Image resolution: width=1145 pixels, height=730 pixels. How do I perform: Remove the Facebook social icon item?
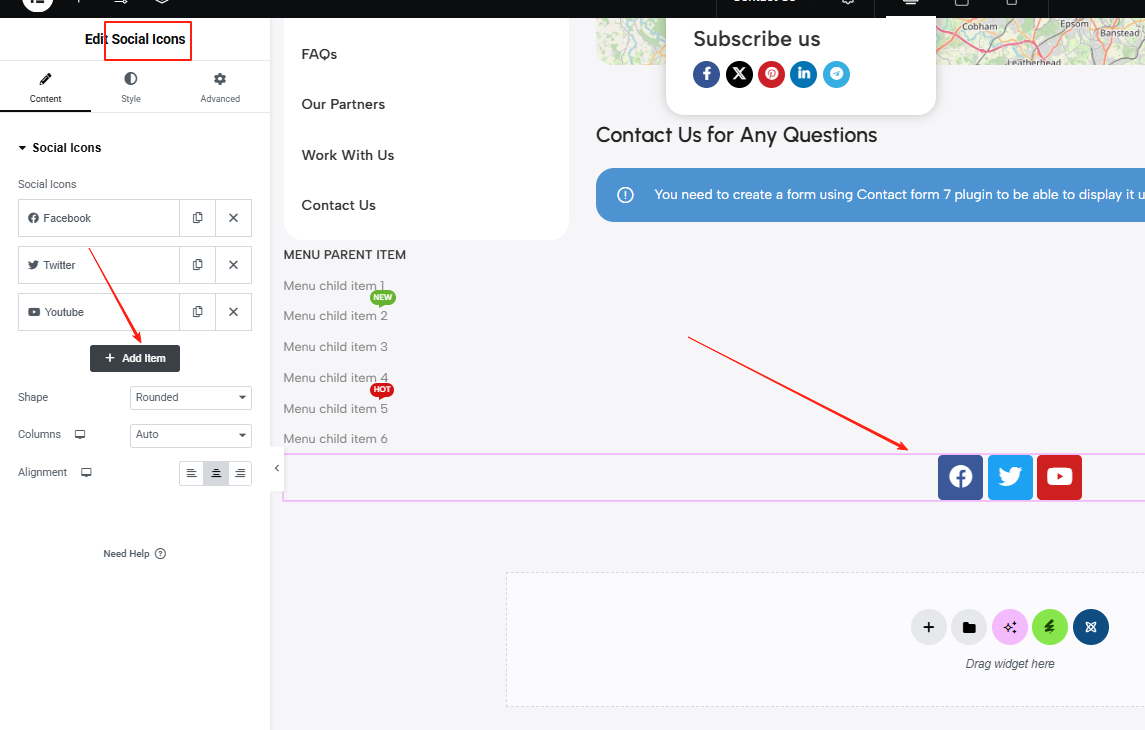click(x=234, y=218)
